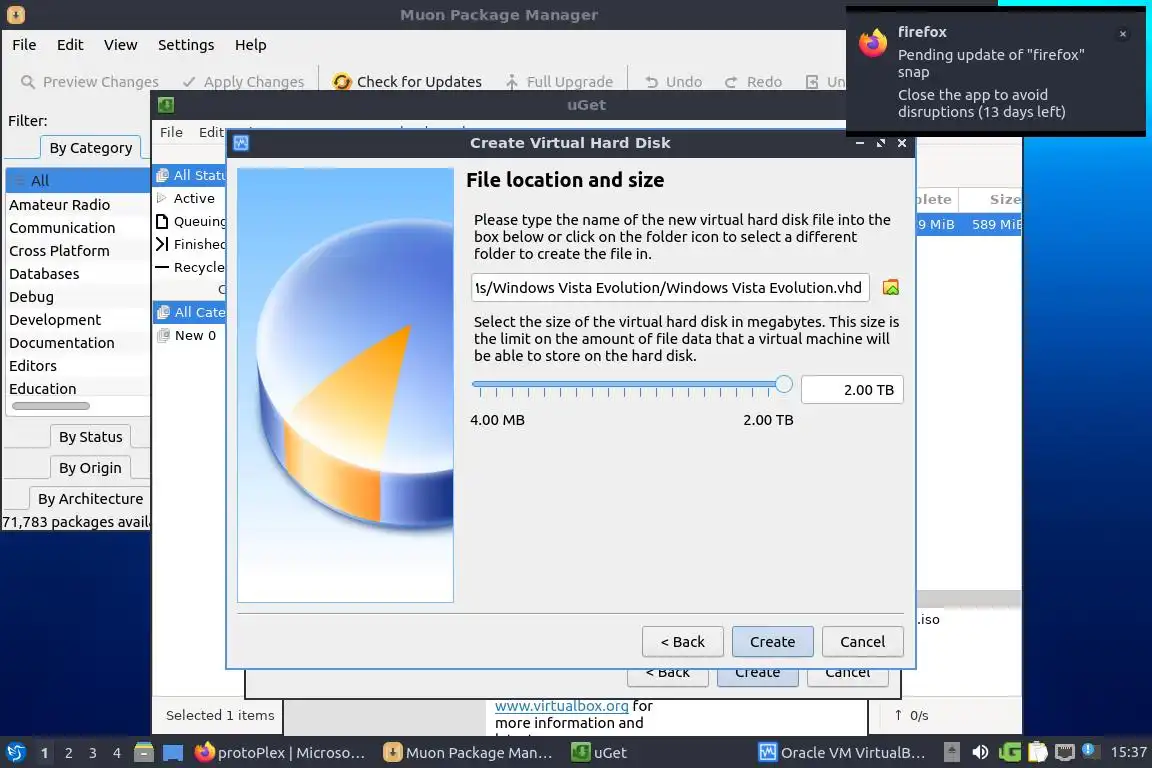Click the volume speaker icon in tray
The width and height of the screenshot is (1152, 768).
[980, 753]
